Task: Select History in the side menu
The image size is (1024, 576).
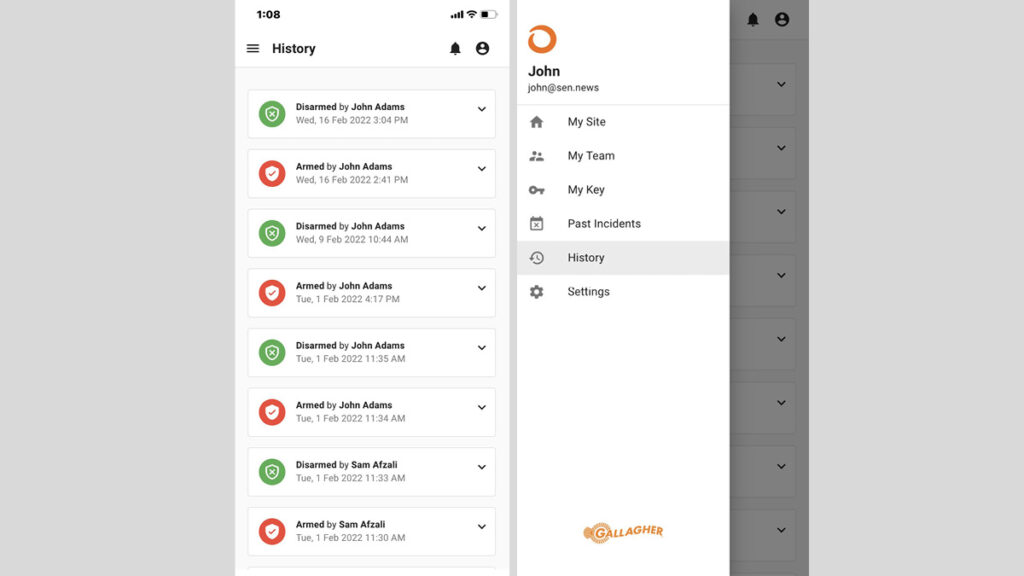Action: (586, 258)
